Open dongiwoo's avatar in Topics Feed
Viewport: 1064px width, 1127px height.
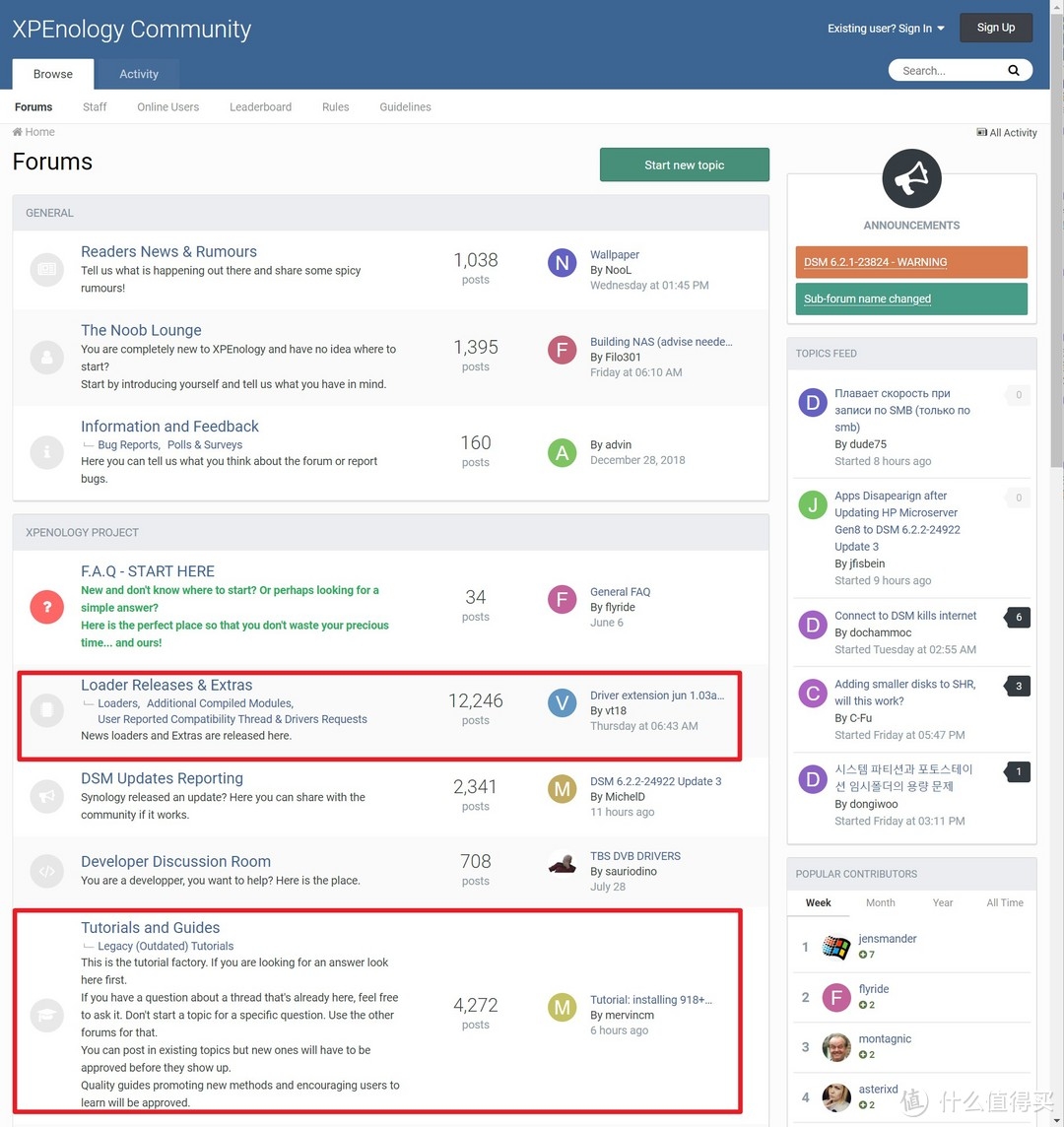(x=813, y=779)
